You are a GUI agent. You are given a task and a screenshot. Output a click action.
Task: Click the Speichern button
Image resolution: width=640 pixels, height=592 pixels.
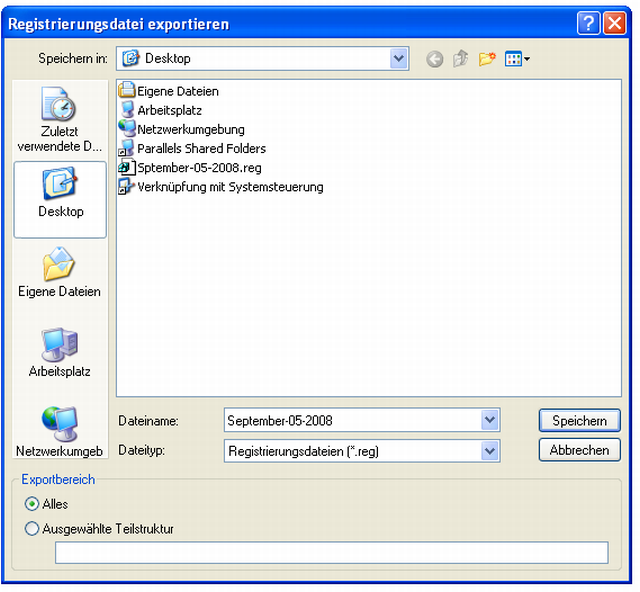[580, 421]
